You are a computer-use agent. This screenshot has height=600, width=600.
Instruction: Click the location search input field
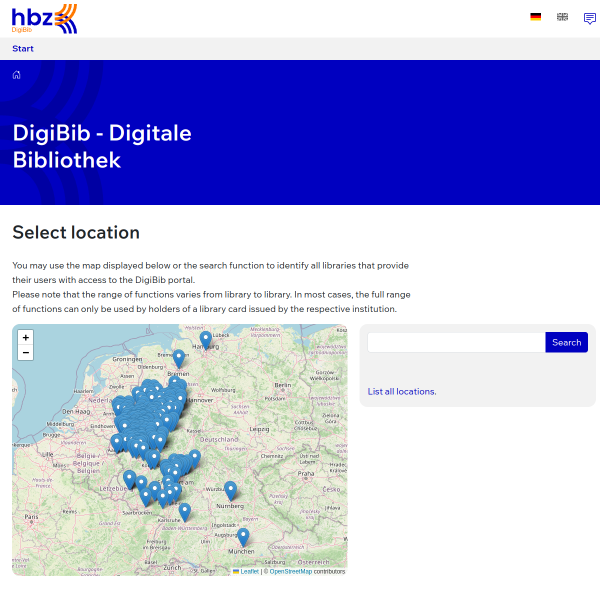(456, 342)
